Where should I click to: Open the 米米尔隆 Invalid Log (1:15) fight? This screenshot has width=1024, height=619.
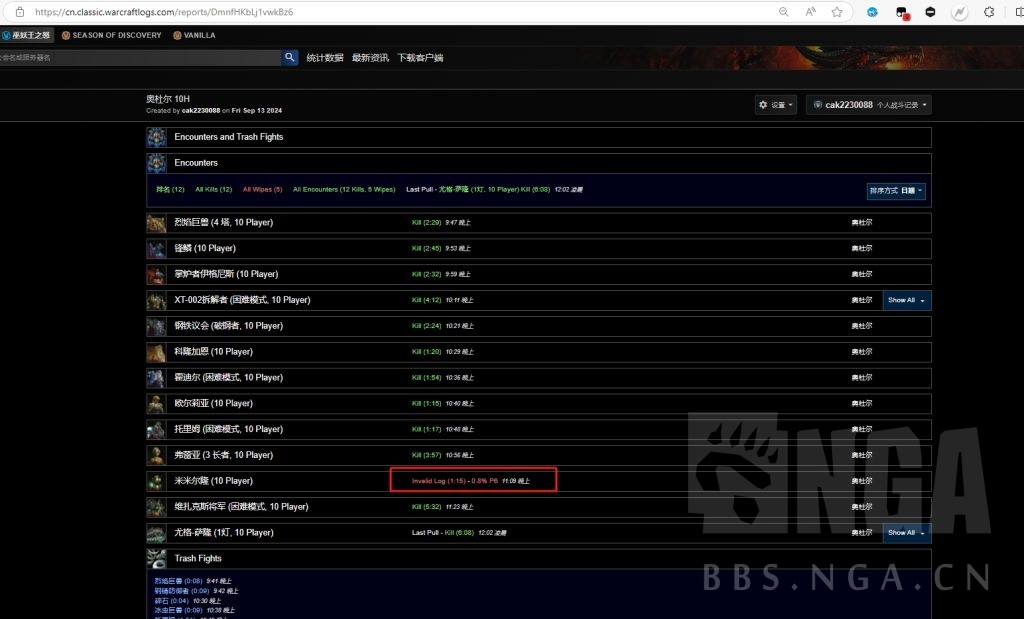click(x=455, y=481)
